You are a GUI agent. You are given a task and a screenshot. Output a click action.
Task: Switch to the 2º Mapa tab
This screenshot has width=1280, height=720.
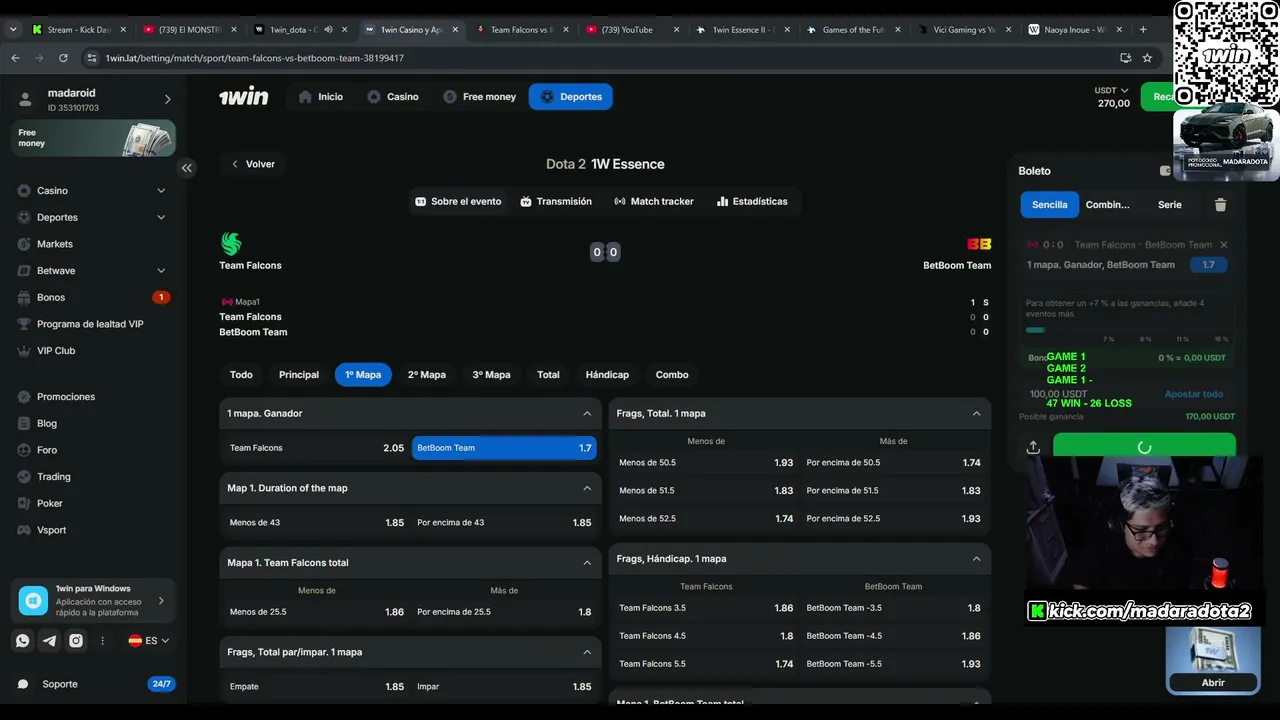pos(427,375)
